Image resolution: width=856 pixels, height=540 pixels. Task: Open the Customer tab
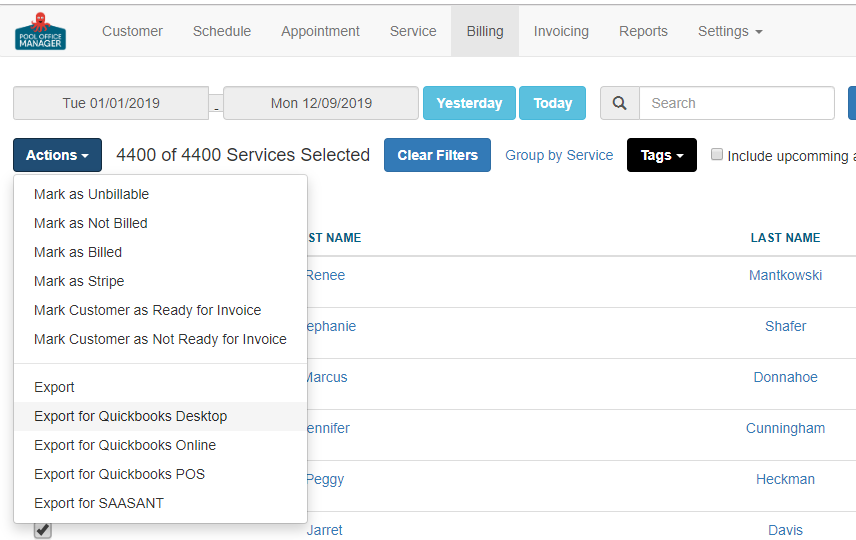(x=132, y=31)
